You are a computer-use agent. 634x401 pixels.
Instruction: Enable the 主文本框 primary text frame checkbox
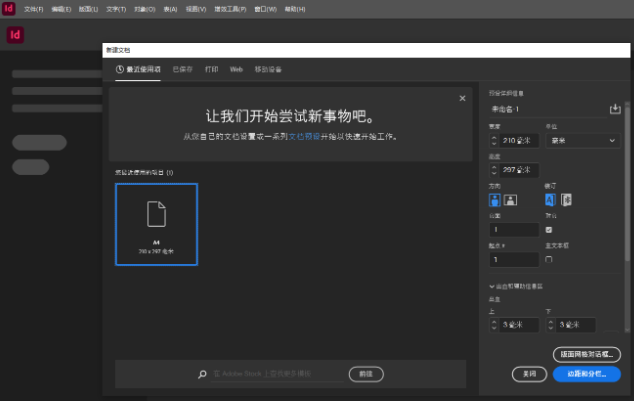tap(548, 259)
